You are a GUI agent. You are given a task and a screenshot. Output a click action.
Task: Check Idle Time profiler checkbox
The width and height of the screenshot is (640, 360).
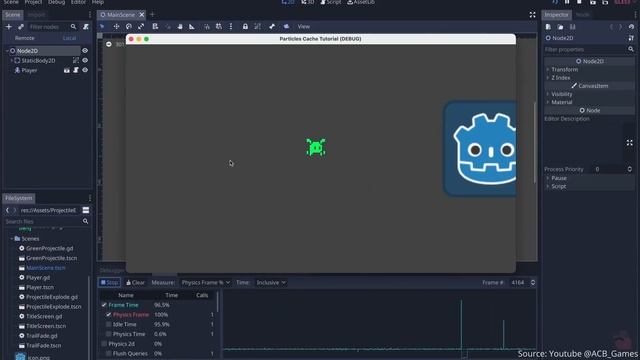pyautogui.click(x=109, y=324)
